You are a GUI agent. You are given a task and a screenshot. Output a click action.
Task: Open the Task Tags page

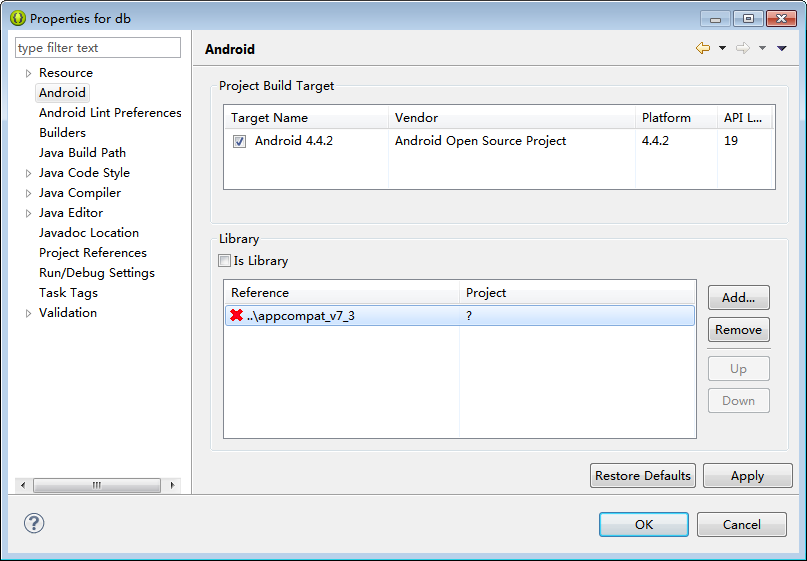coord(68,293)
